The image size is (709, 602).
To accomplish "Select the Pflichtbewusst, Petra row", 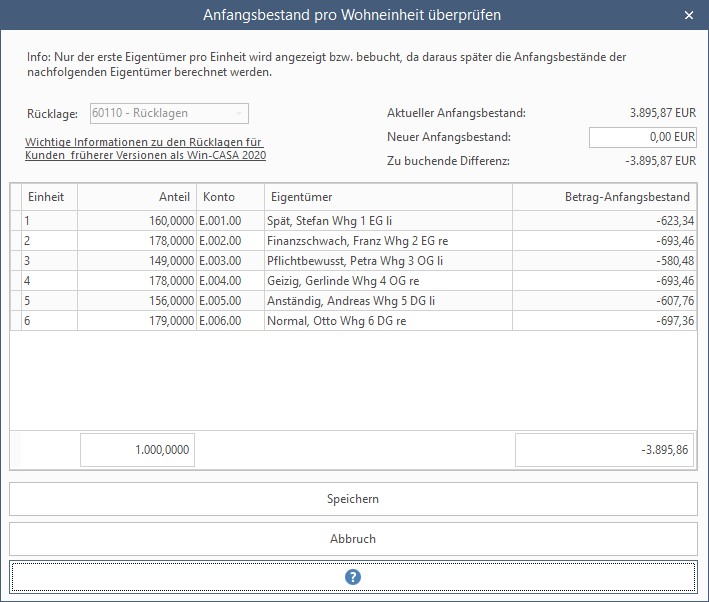I will tap(388, 261).
